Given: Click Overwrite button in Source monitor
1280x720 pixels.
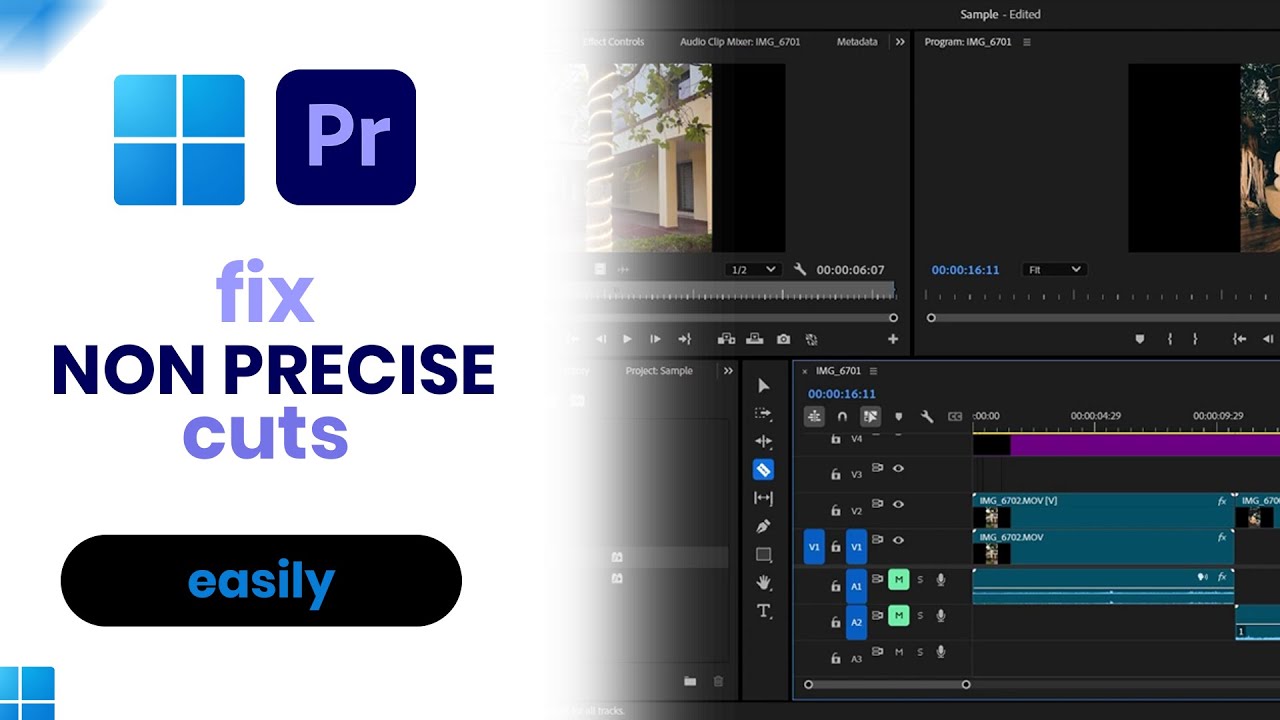Looking at the screenshot, I should tap(755, 339).
